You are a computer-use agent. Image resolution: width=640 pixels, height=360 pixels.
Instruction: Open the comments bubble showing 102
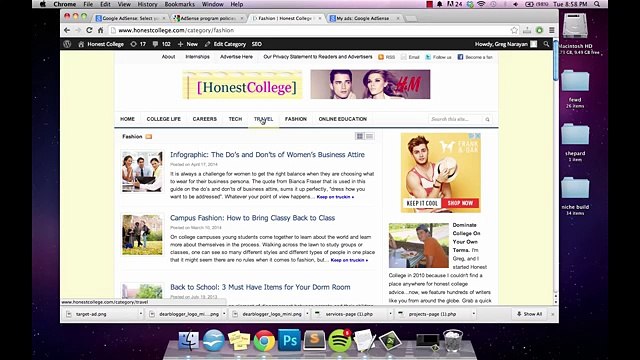click(x=161, y=44)
